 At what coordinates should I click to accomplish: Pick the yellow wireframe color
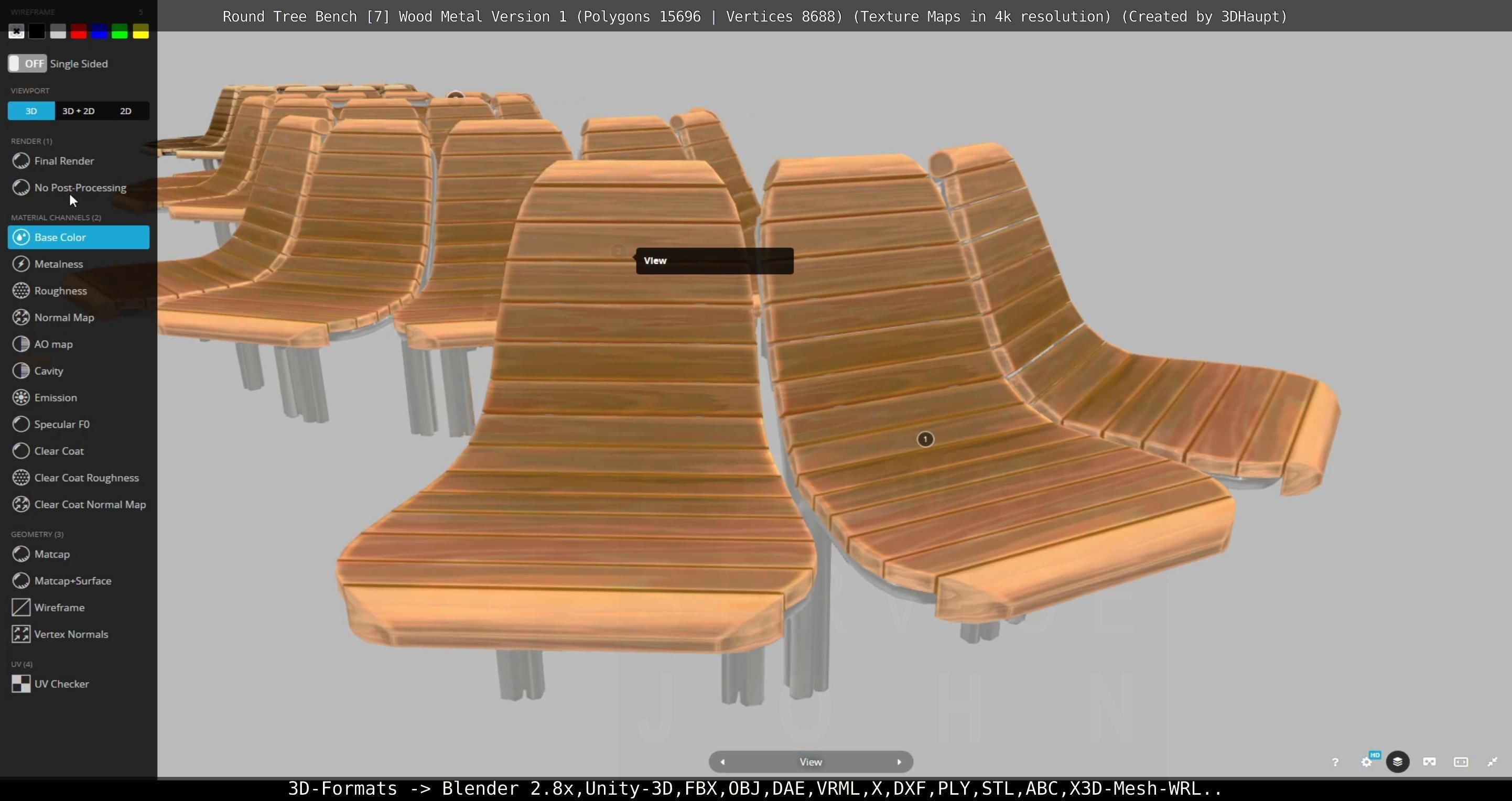click(141, 31)
